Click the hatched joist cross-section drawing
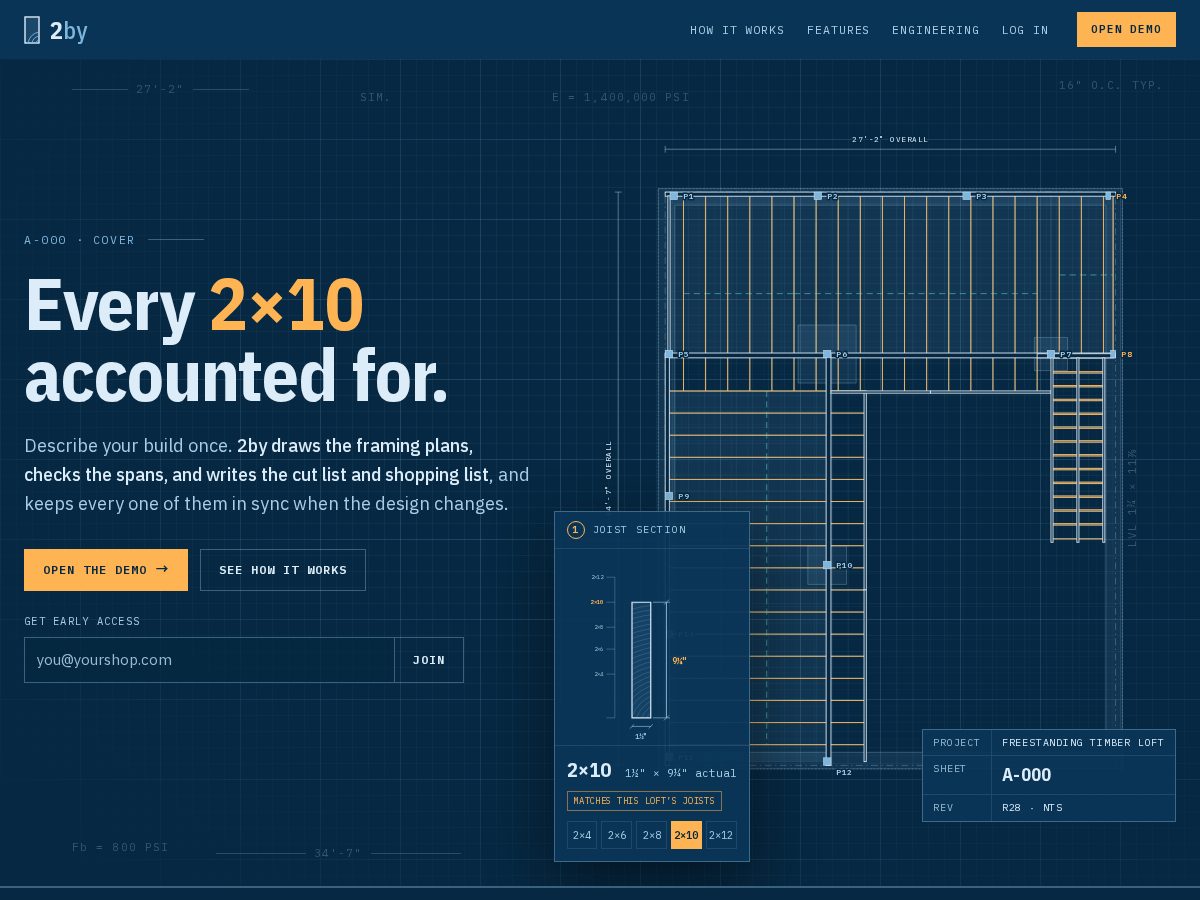Screen dimensions: 1200x900 click(x=641, y=660)
